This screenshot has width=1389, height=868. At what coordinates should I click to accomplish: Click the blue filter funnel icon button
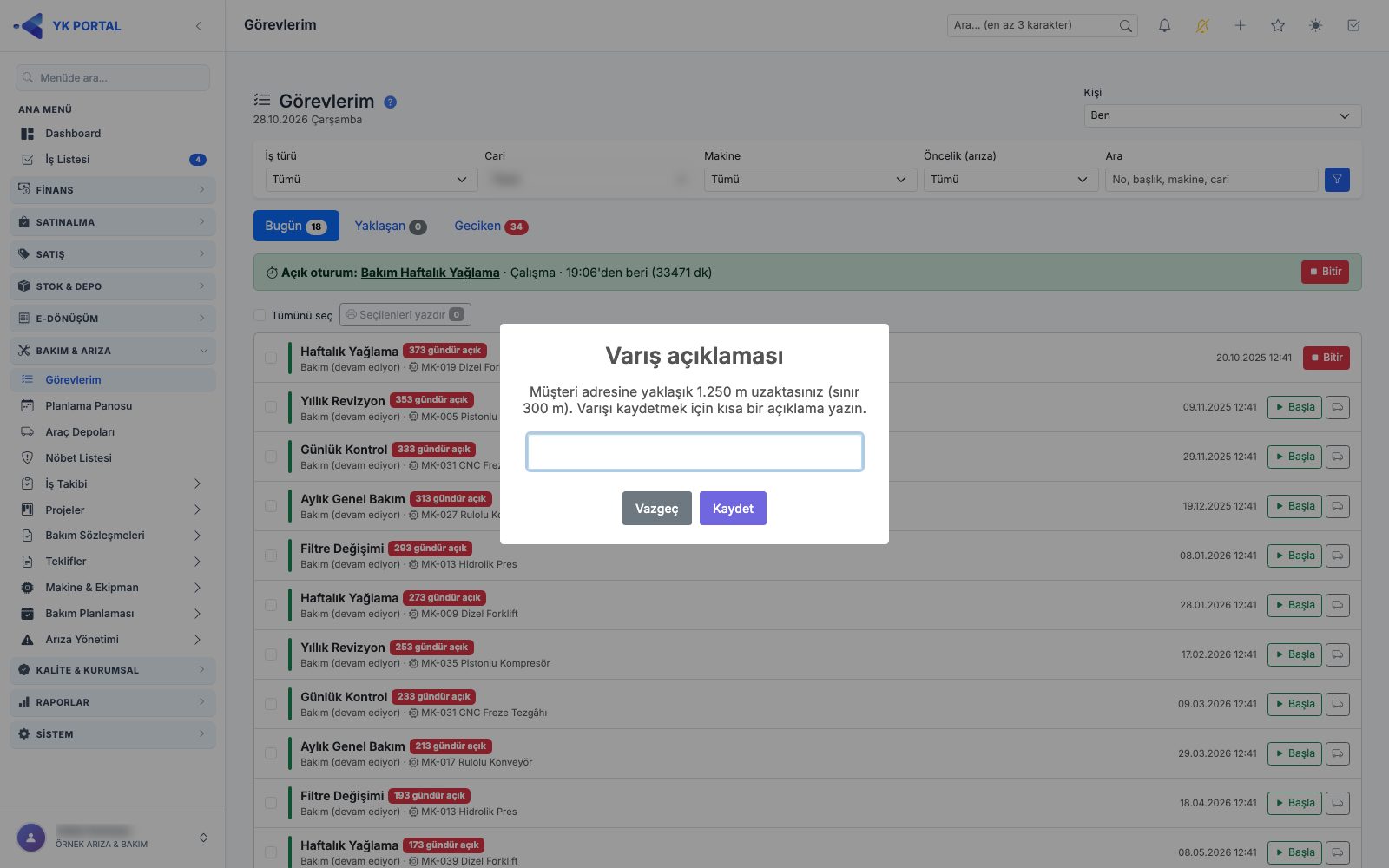pyautogui.click(x=1337, y=180)
